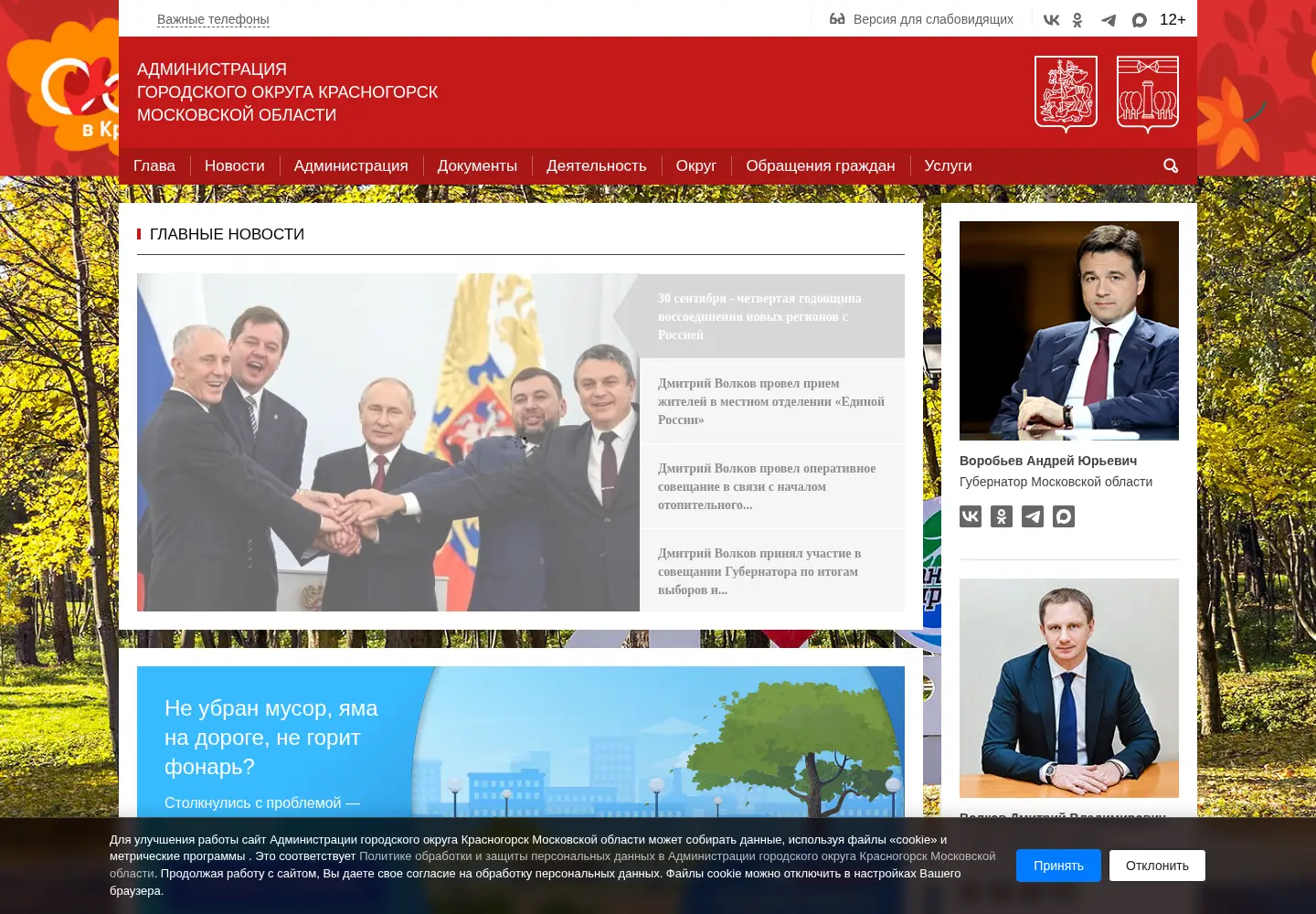
Task: Open Telegram icon in the top bar
Action: pyautogui.click(x=1108, y=19)
